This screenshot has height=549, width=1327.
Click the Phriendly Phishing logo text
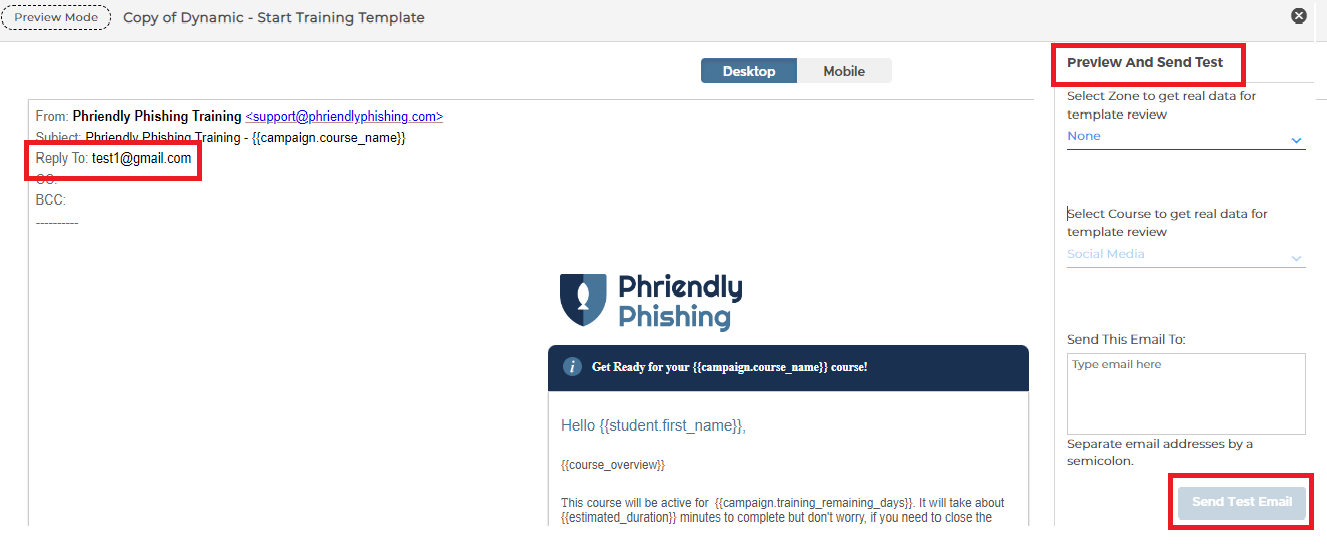click(680, 302)
